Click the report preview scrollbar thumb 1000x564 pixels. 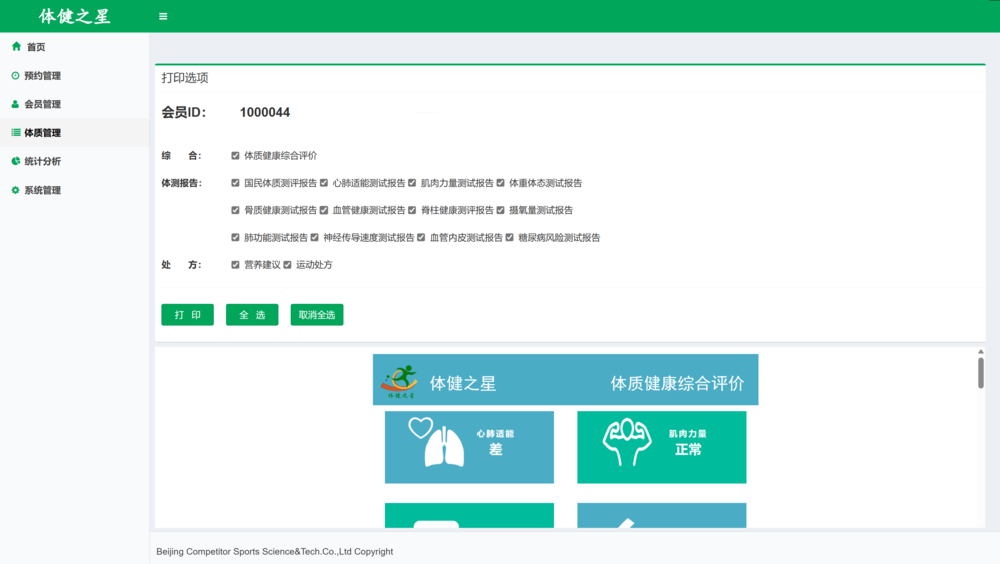pyautogui.click(x=981, y=373)
